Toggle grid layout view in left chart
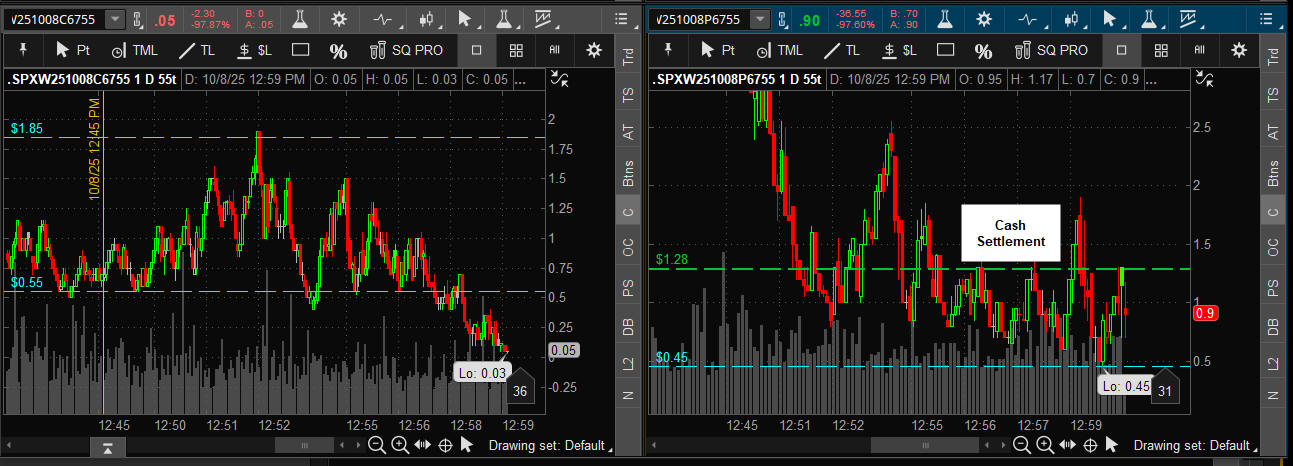1293x466 pixels. pyautogui.click(x=515, y=50)
